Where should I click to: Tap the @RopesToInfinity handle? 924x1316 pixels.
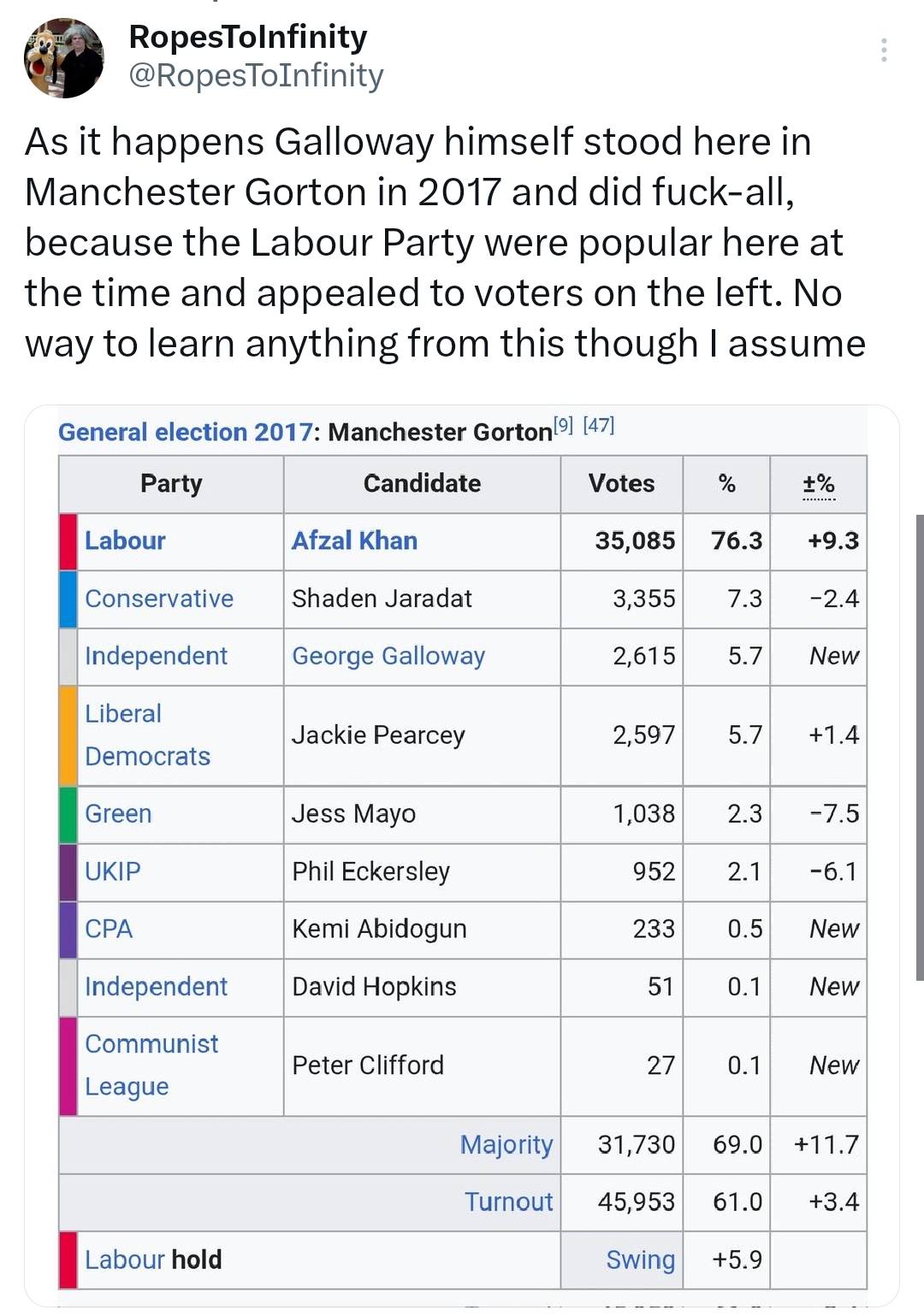pyautogui.click(x=256, y=76)
